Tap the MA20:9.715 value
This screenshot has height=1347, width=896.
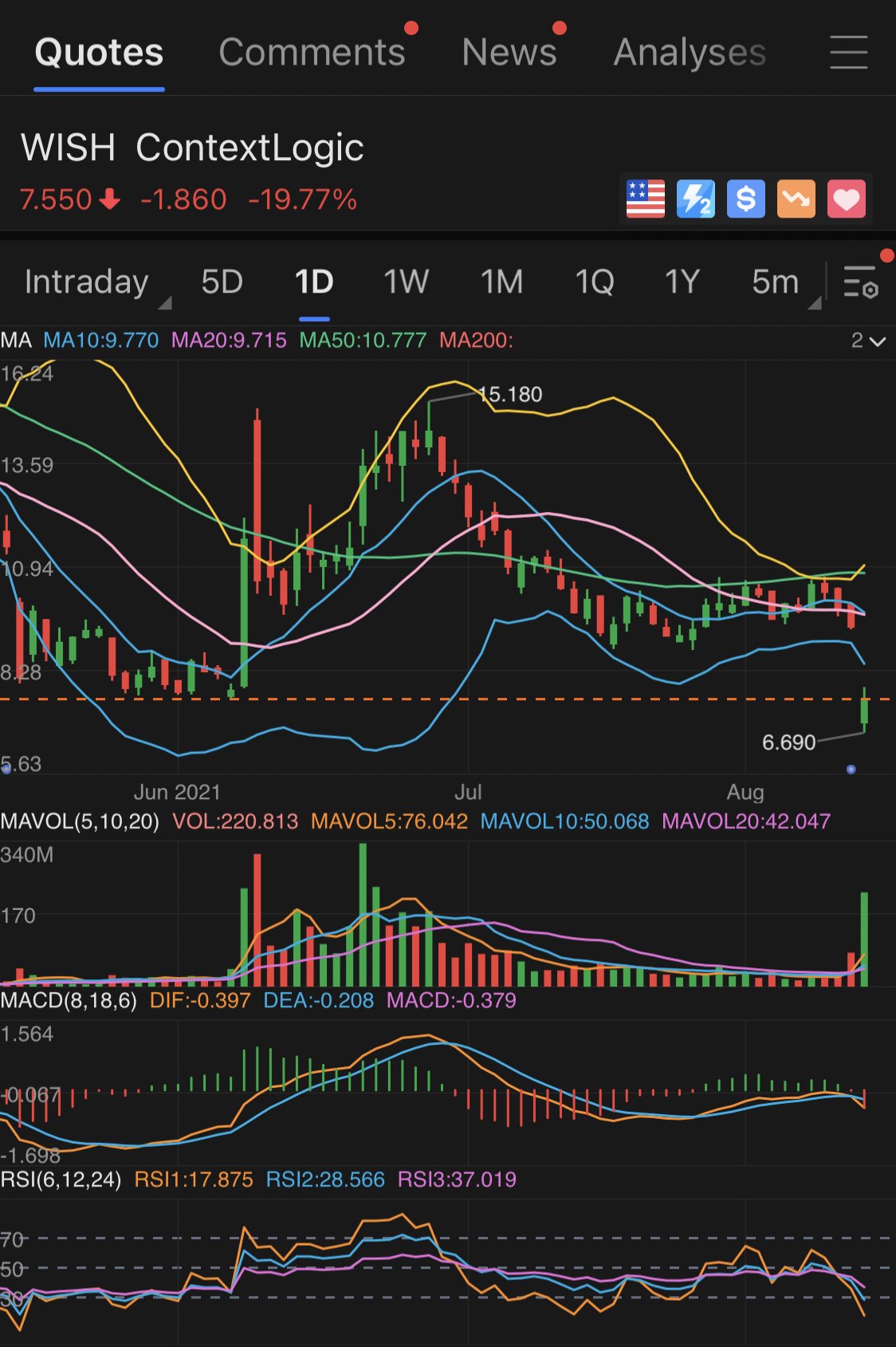tap(229, 341)
